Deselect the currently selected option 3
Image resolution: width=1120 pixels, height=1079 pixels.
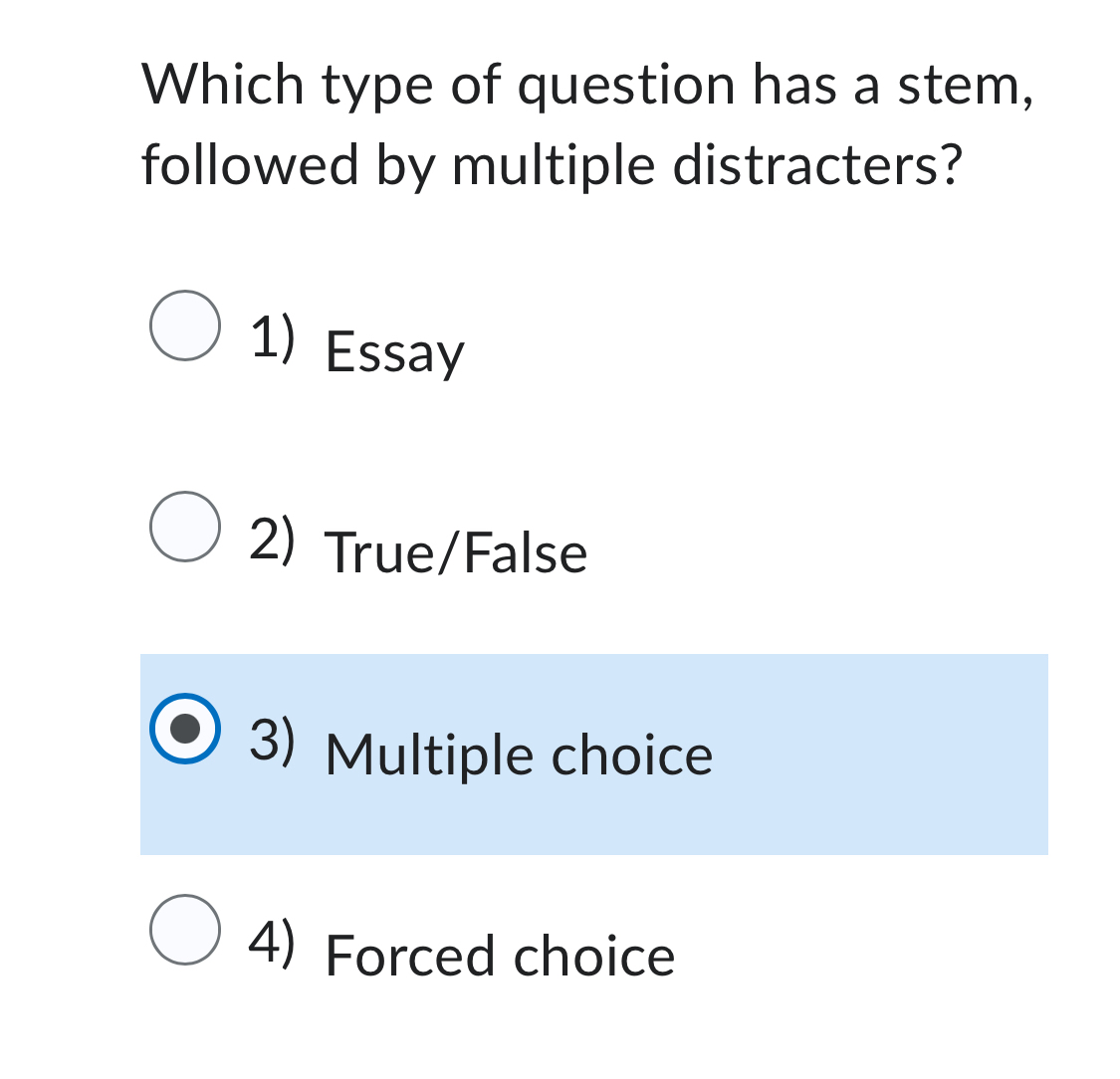pyautogui.click(x=184, y=729)
